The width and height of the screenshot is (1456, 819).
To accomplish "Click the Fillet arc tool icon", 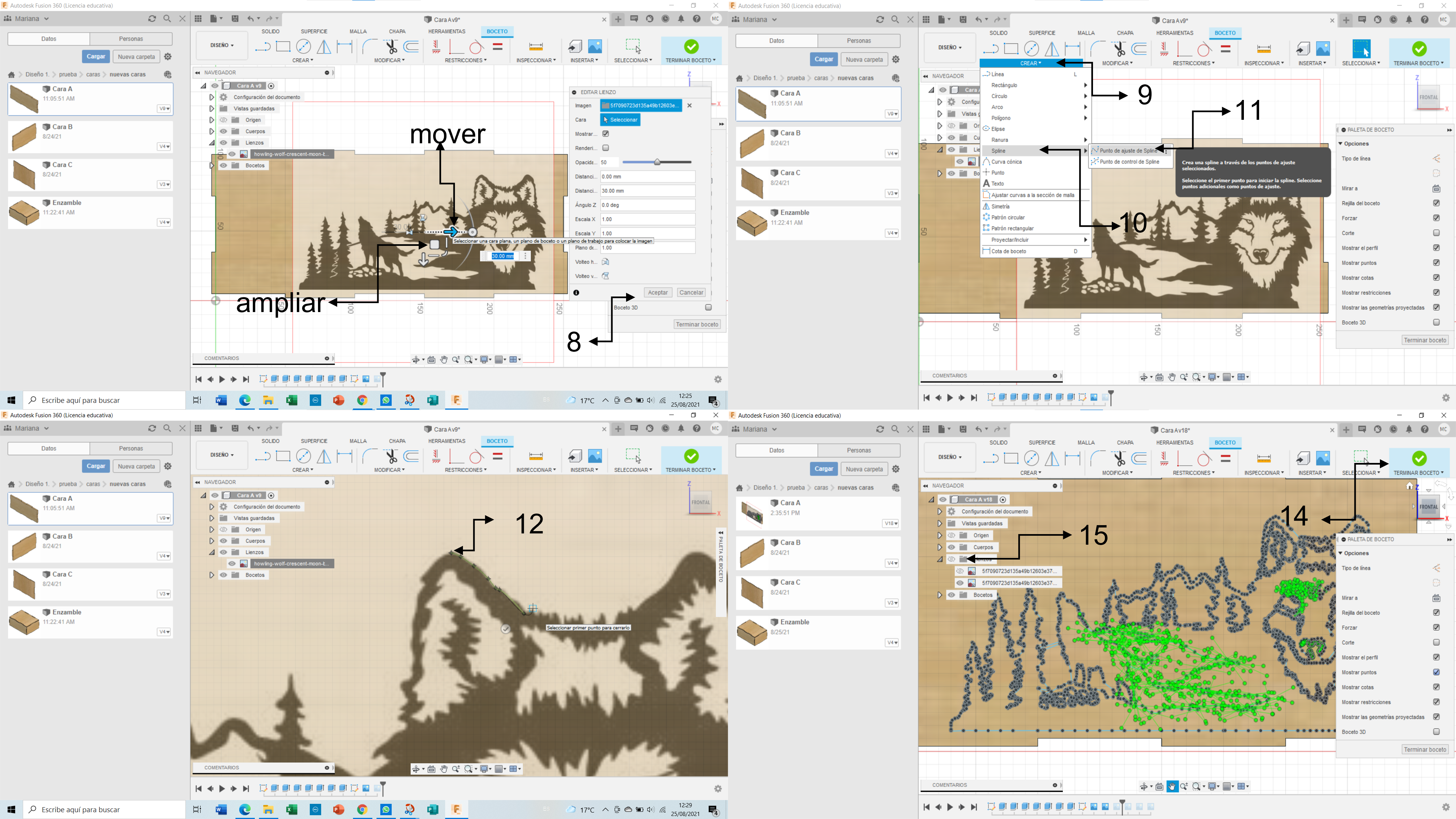I will (x=370, y=46).
